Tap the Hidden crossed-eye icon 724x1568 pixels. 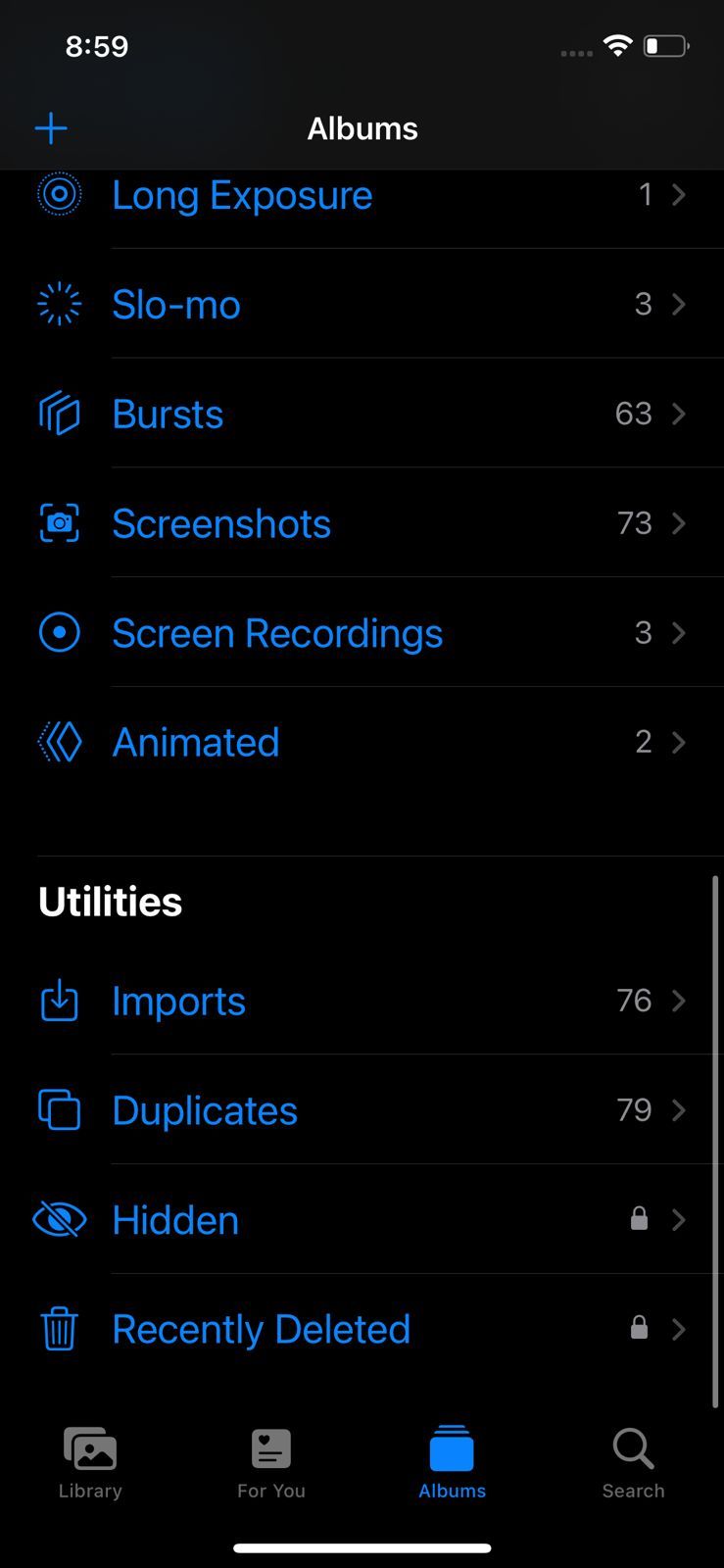click(59, 1220)
